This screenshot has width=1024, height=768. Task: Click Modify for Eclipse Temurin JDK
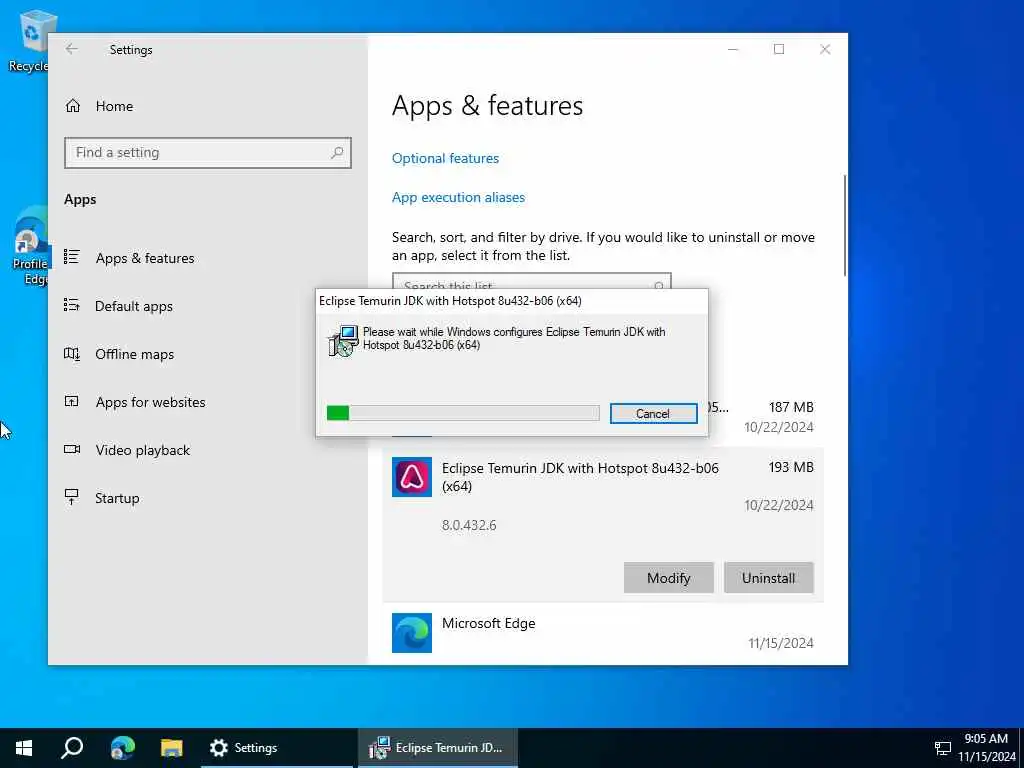pyautogui.click(x=668, y=578)
